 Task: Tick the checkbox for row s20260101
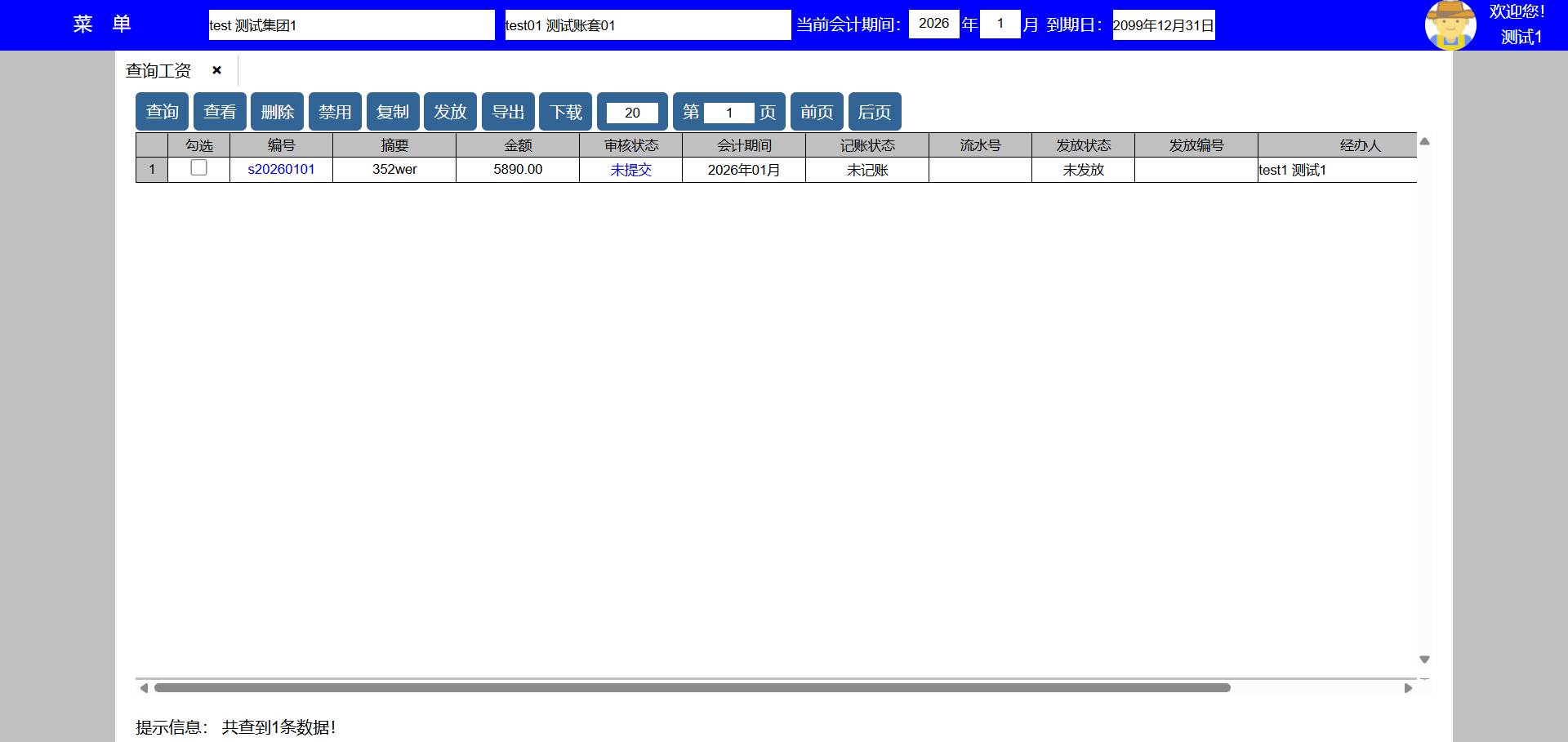pos(198,168)
